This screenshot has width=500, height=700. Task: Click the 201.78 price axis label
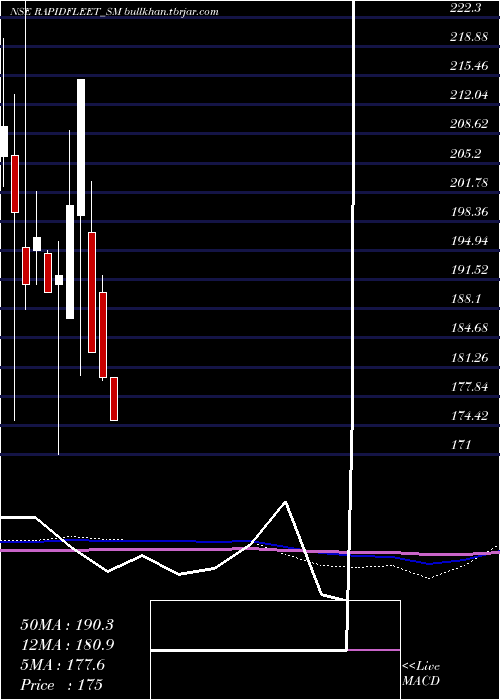click(469, 182)
